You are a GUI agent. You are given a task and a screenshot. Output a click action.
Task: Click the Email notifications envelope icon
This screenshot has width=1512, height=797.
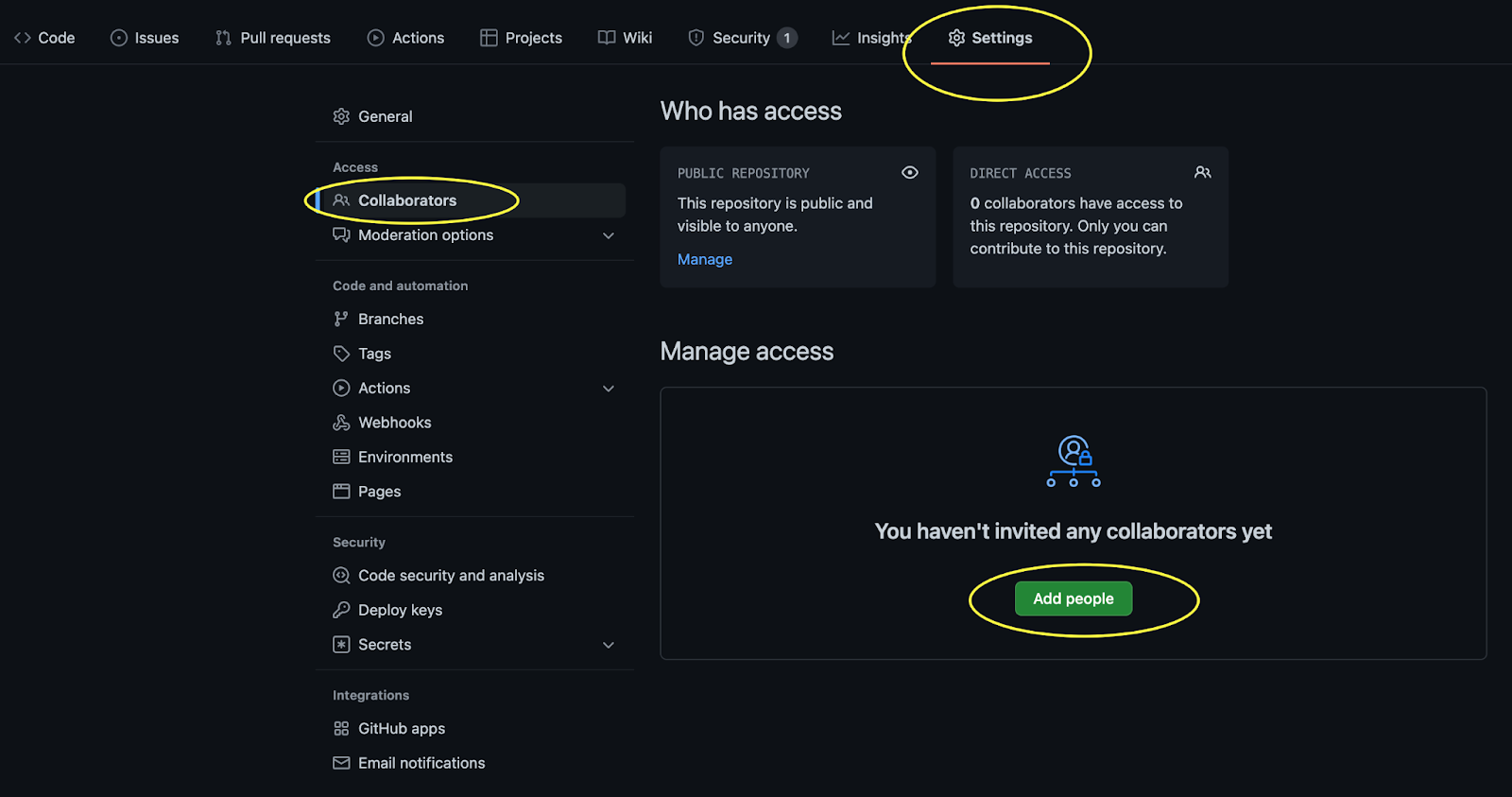pos(341,763)
